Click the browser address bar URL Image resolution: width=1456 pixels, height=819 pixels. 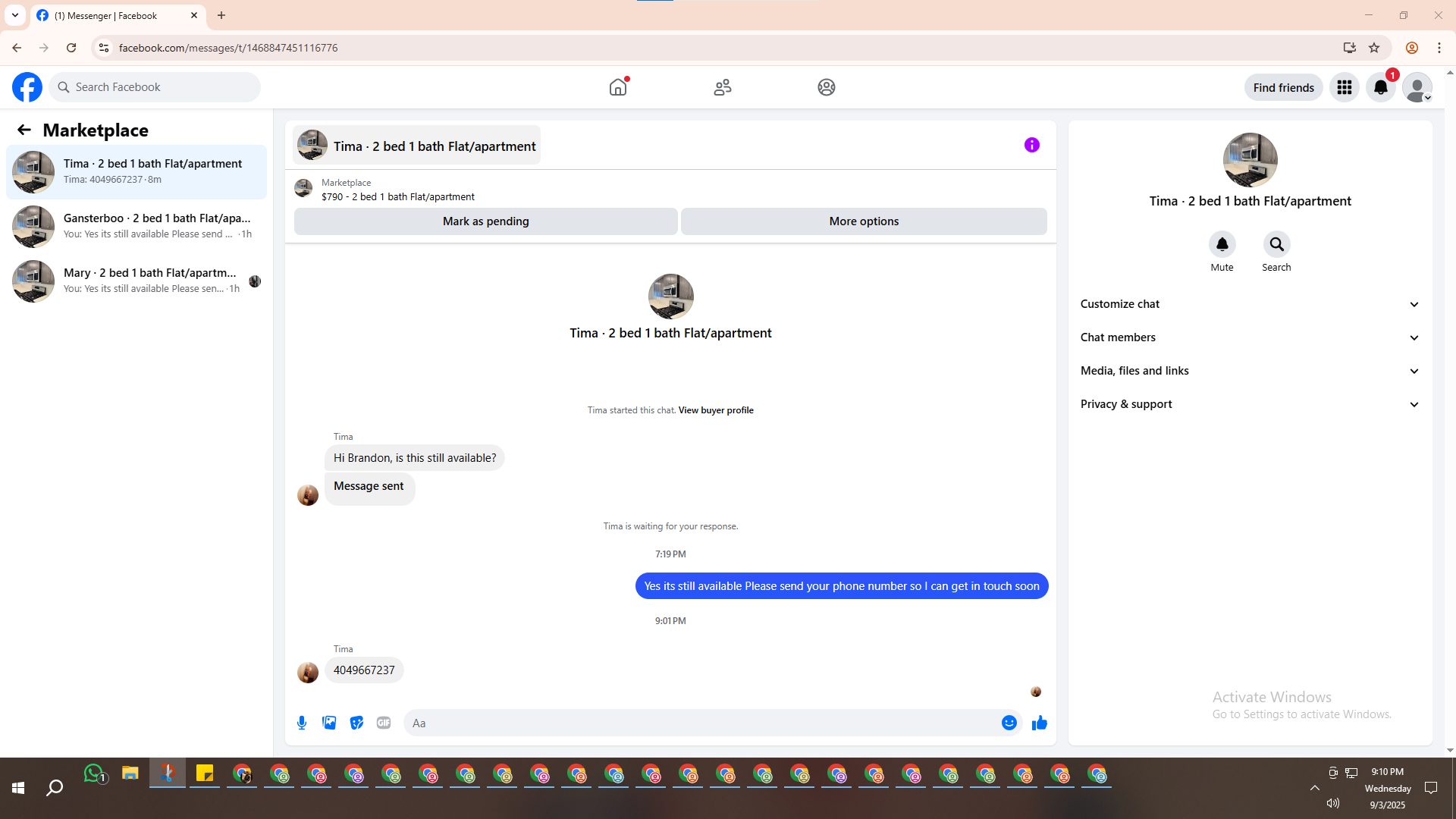point(228,48)
